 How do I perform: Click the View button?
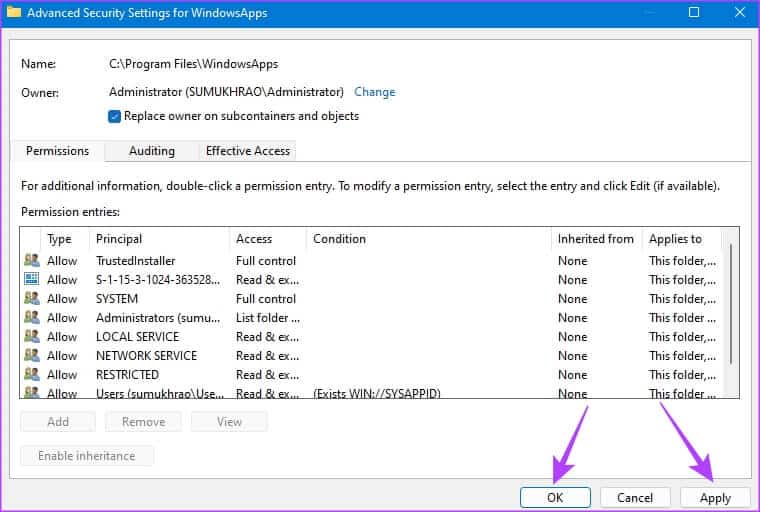(x=229, y=422)
